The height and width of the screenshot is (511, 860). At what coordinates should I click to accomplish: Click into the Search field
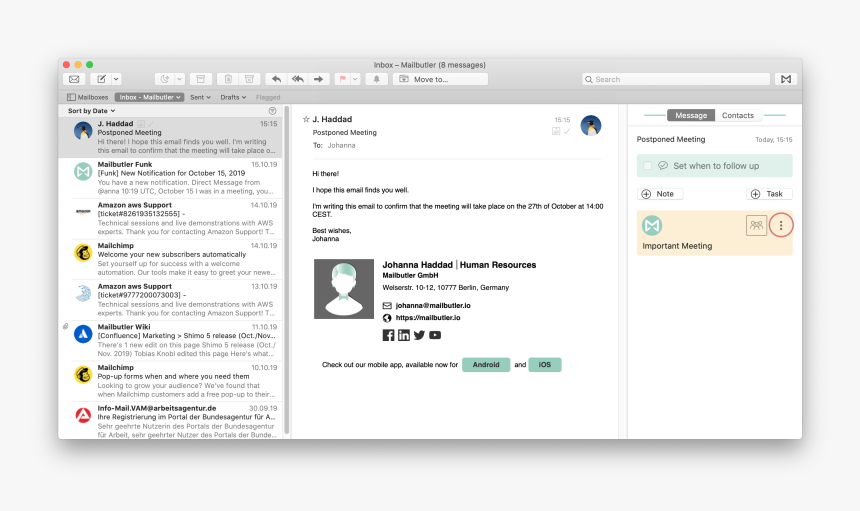pos(676,79)
